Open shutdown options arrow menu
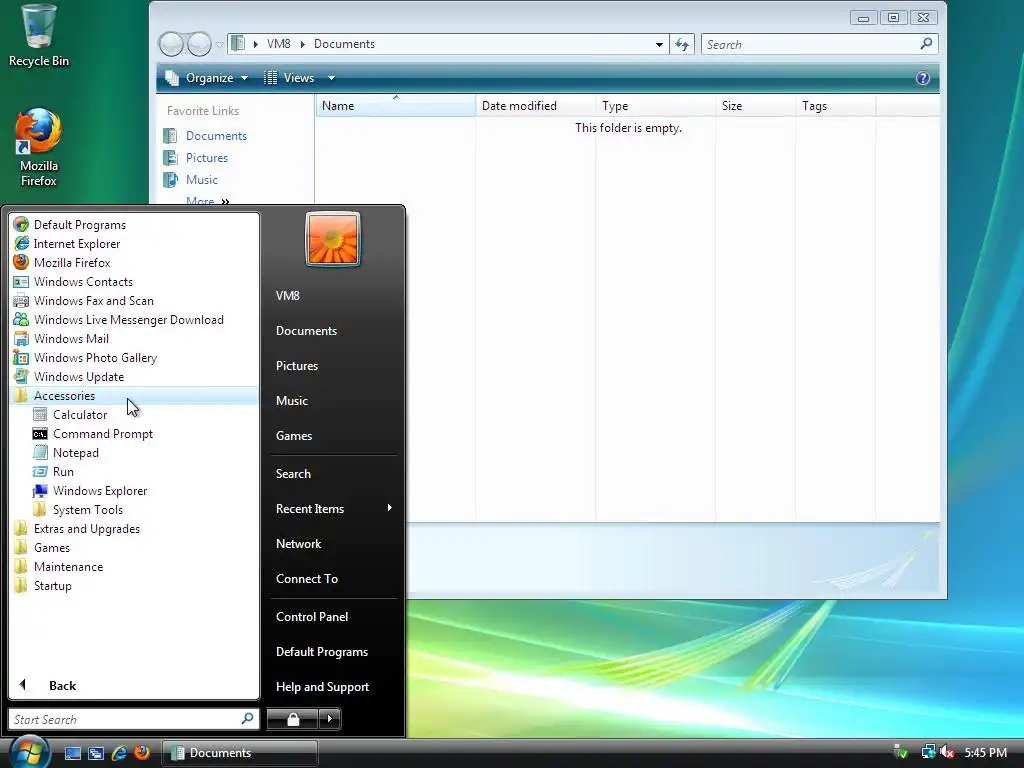The height and width of the screenshot is (768, 1024). pyautogui.click(x=329, y=719)
